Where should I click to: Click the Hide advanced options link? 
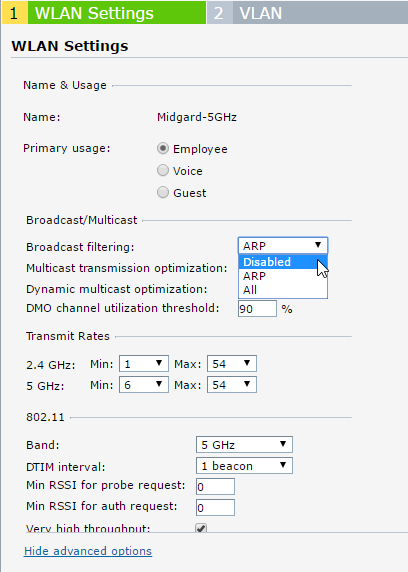(88, 551)
